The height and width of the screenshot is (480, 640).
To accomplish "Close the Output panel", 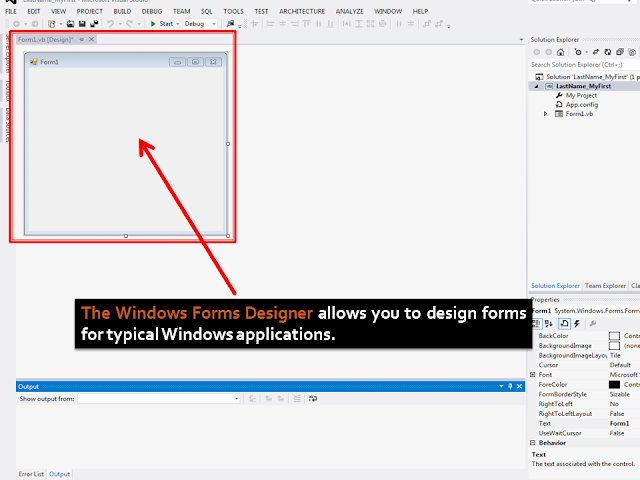I will 519,386.
